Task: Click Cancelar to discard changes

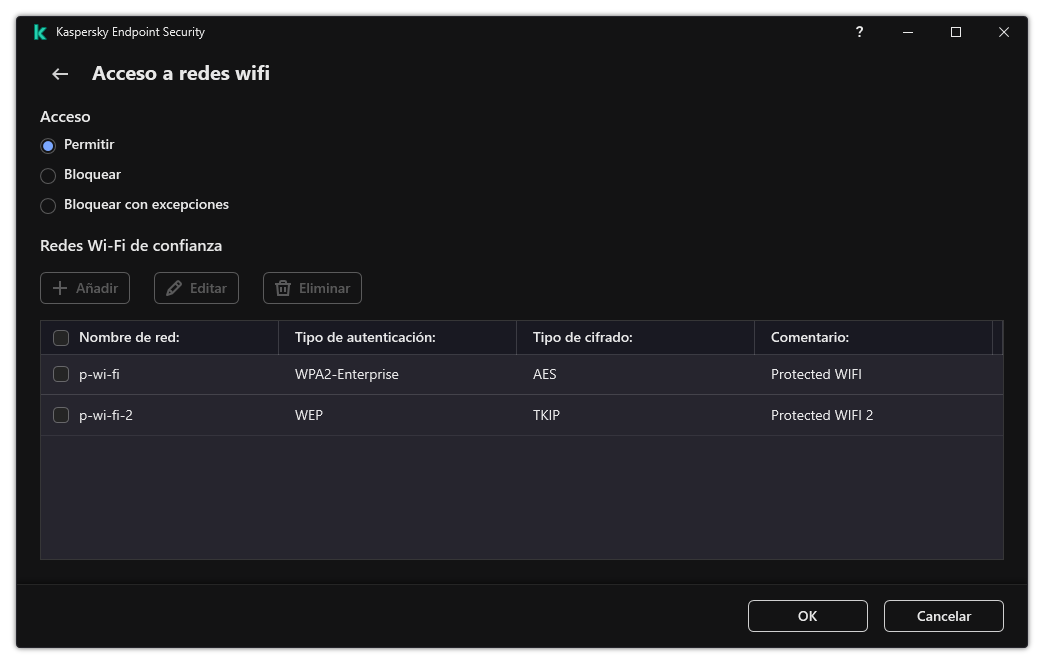Action: click(x=943, y=616)
